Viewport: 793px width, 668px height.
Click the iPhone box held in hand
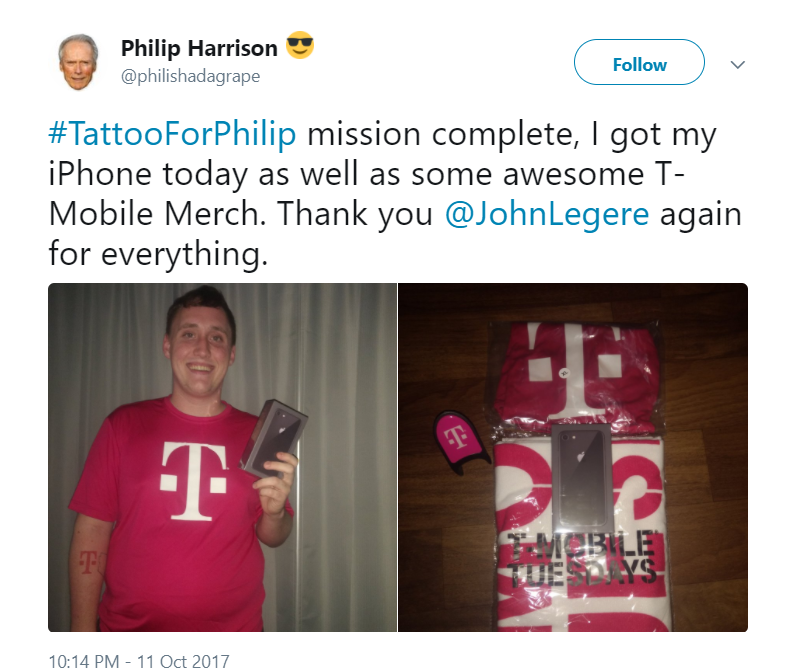tap(274, 438)
